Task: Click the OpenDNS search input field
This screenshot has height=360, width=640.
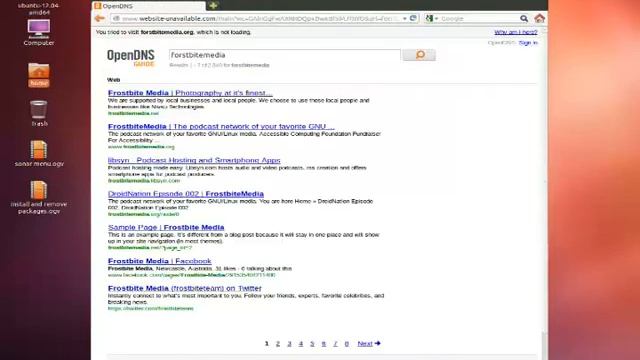Action: point(285,55)
